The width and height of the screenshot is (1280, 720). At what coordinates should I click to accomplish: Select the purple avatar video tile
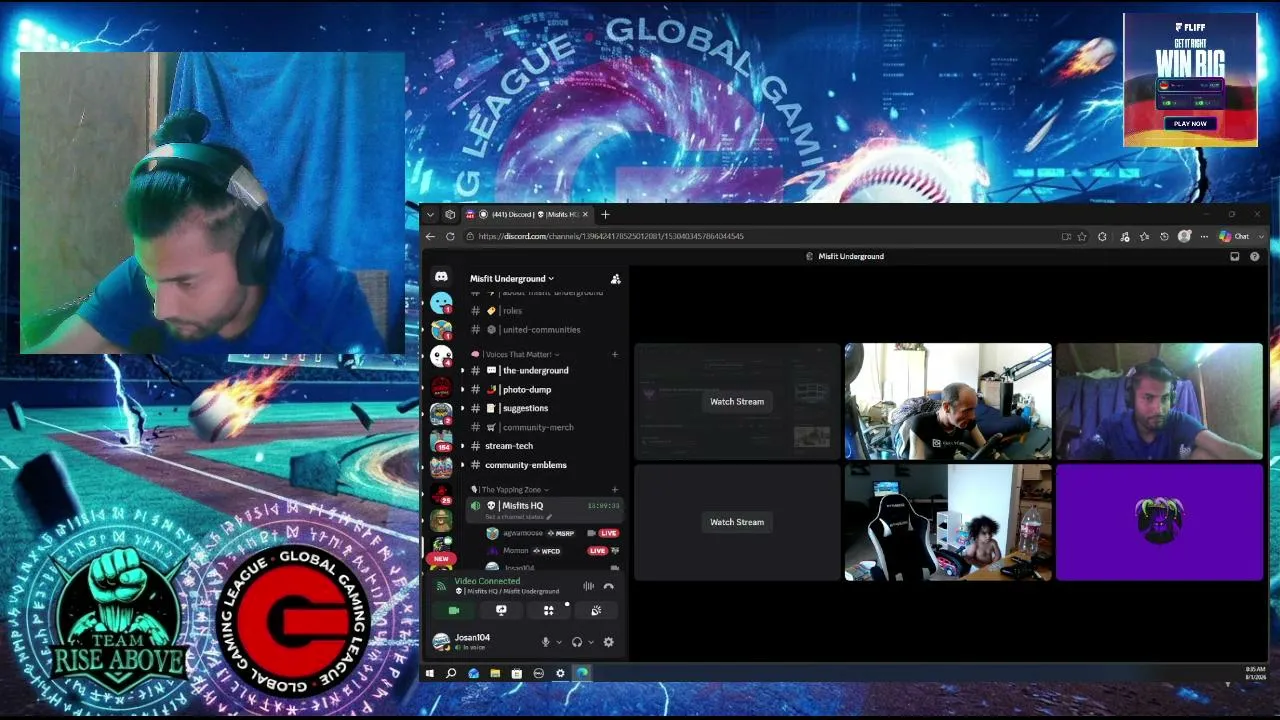click(x=1159, y=522)
